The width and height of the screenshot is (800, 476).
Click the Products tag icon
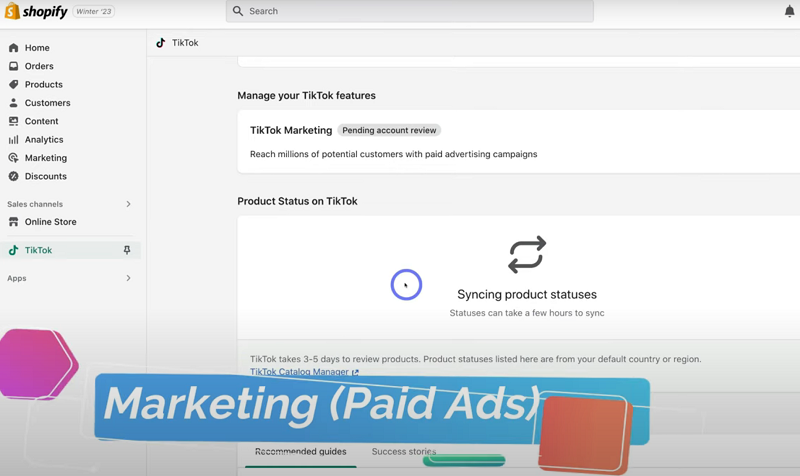tap(14, 84)
